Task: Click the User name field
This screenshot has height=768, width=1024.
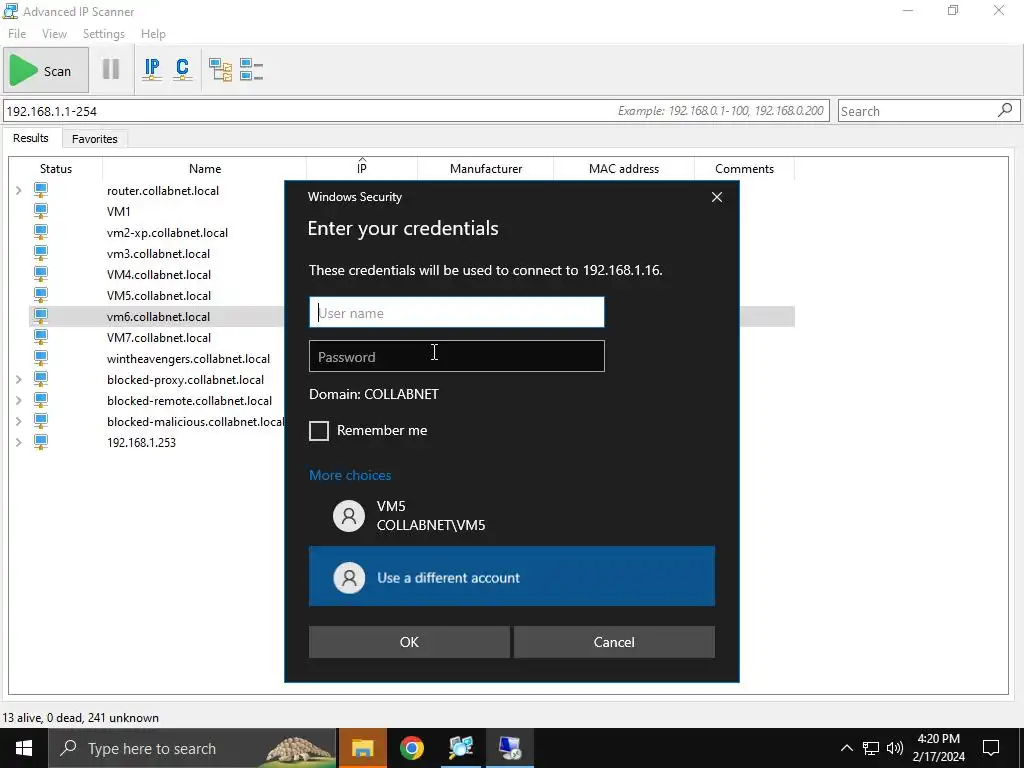Action: pyautogui.click(x=456, y=312)
